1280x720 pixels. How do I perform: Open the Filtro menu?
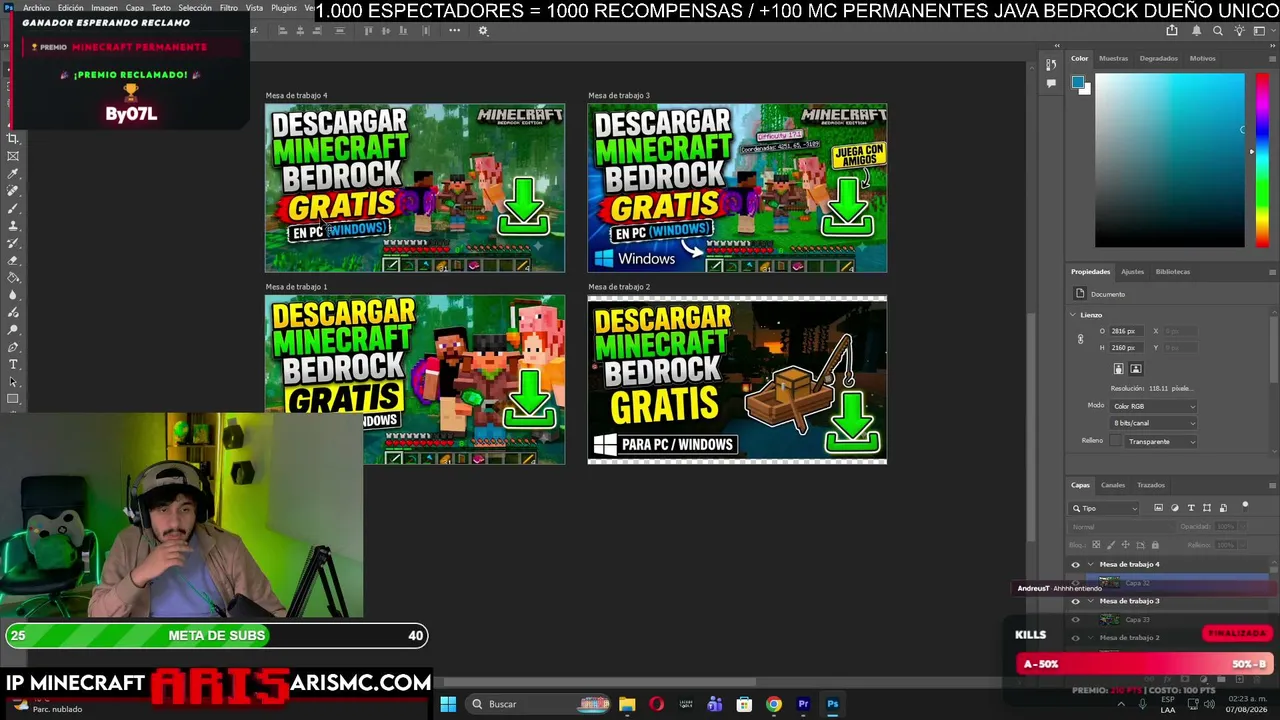229,8
